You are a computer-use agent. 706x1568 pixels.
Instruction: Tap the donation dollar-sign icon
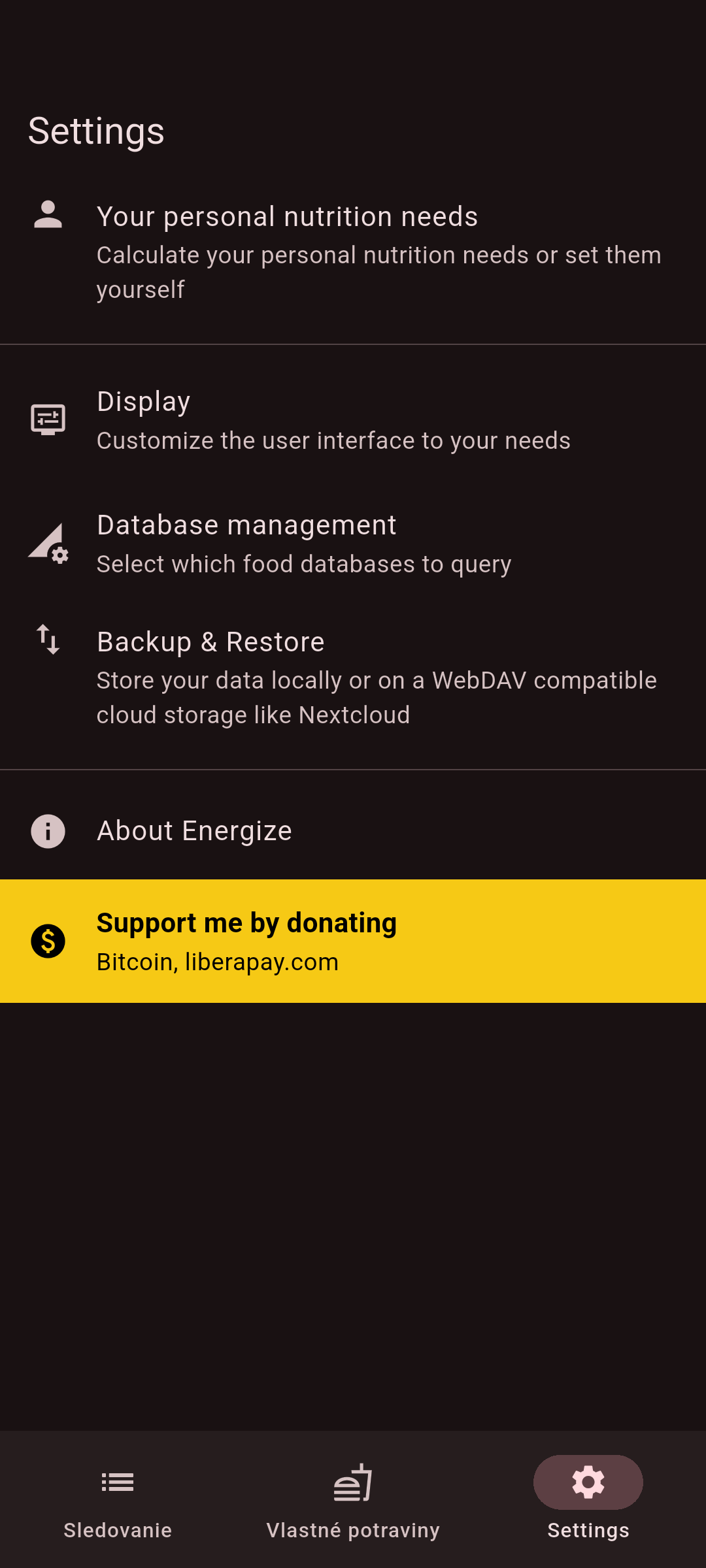(x=48, y=941)
